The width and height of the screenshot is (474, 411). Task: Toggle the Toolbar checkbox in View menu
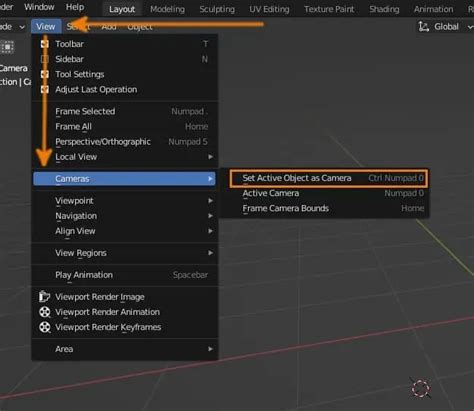(45, 44)
